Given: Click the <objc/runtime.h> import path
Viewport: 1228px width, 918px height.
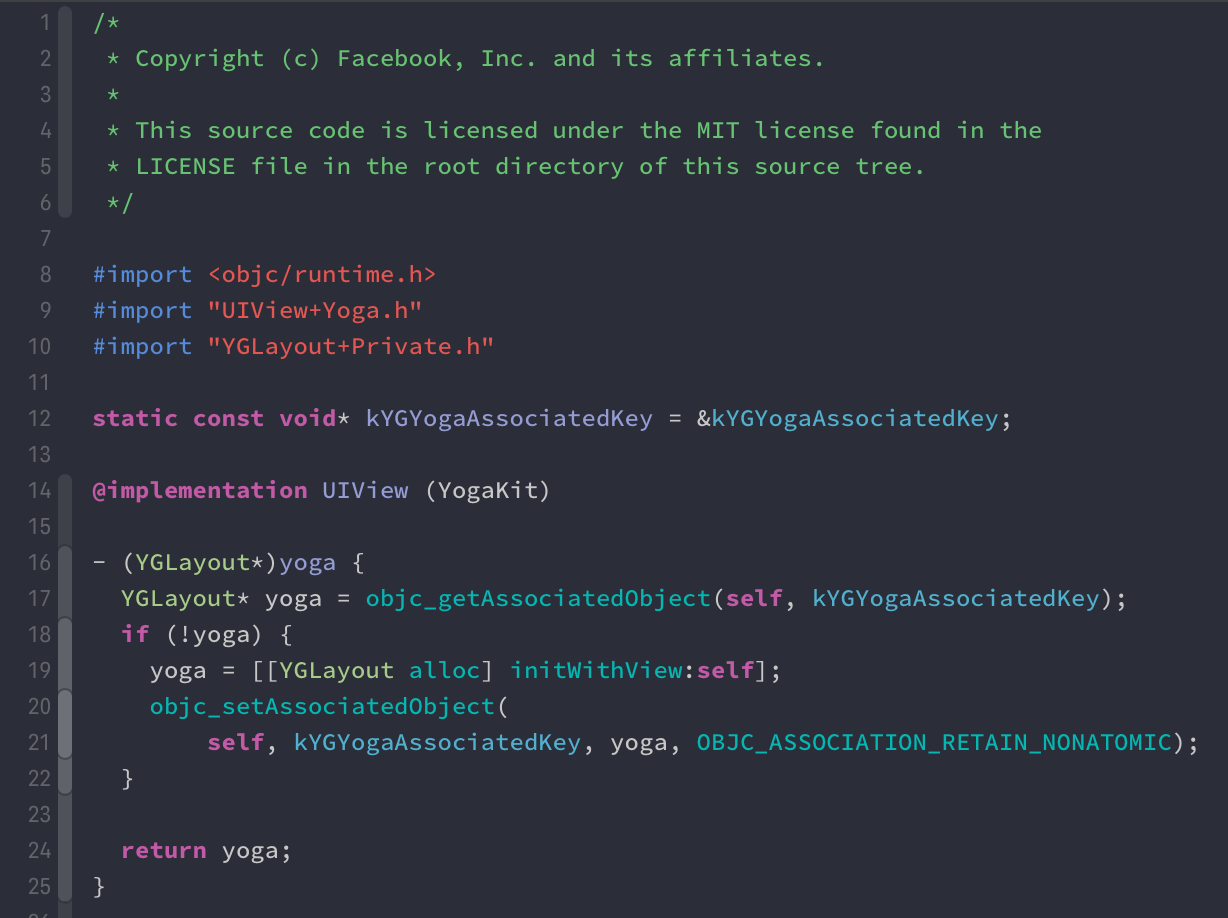Looking at the screenshot, I should [x=322, y=274].
